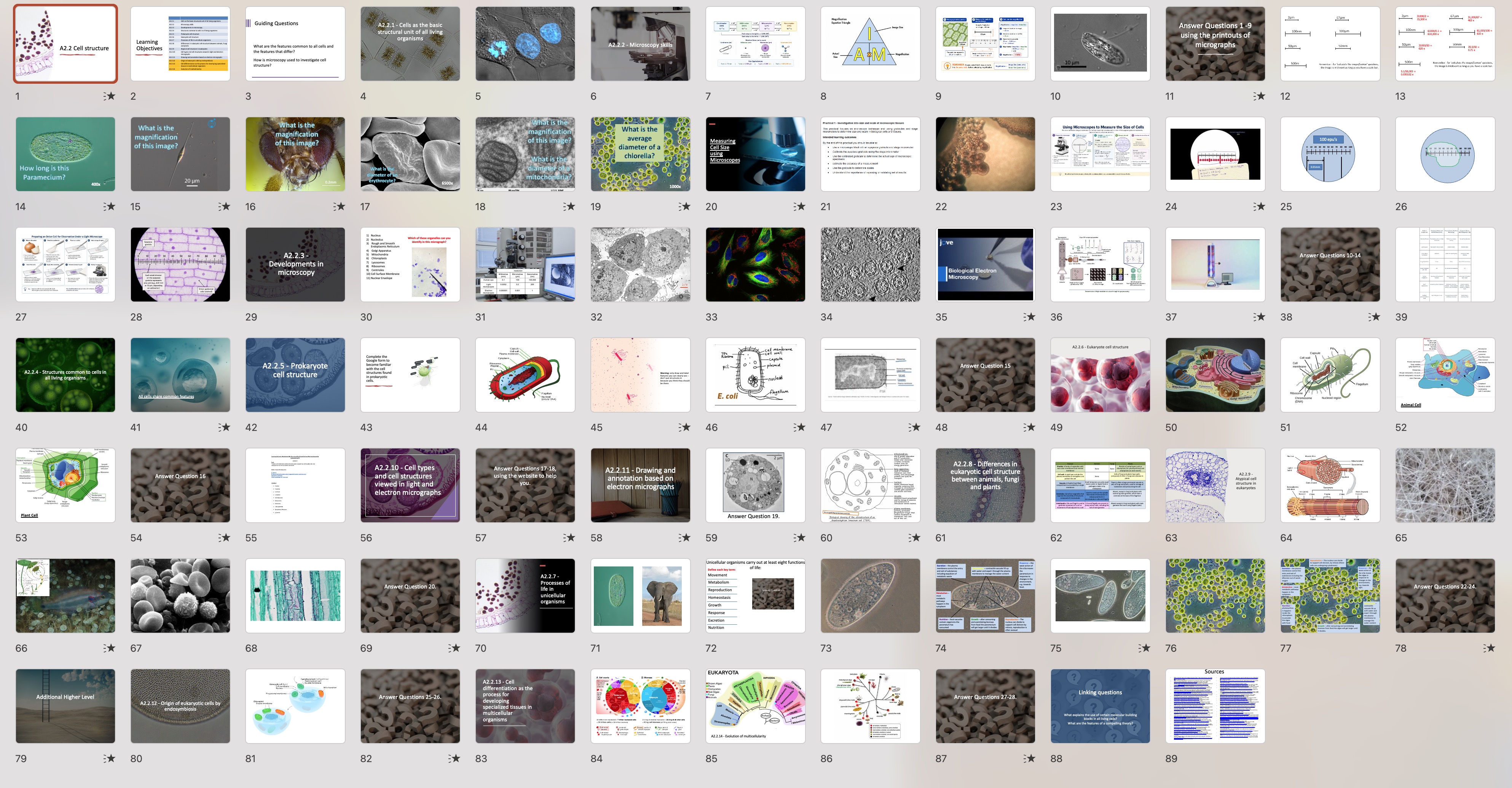
Task: Click the transition star icon under slide 14
Action: coord(110,207)
